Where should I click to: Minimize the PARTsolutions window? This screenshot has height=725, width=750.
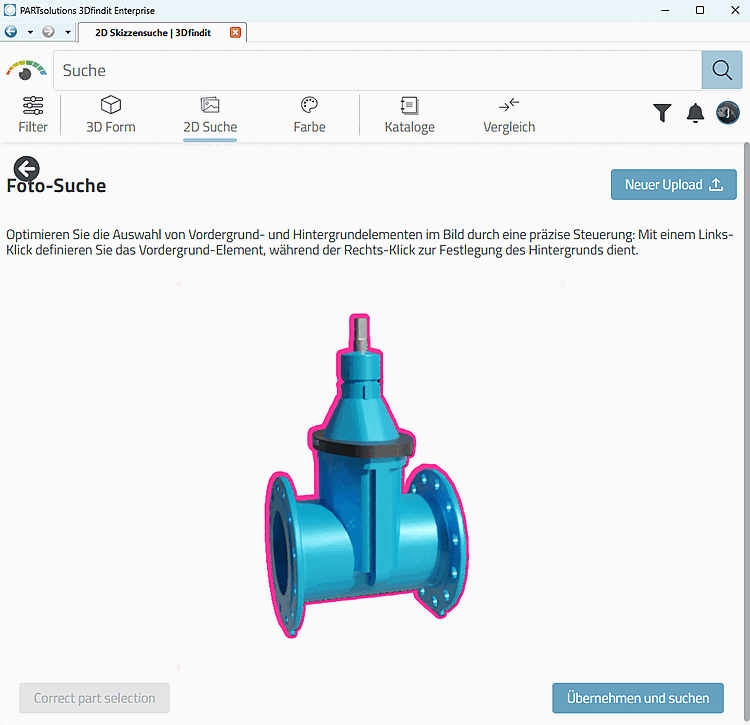(x=665, y=10)
